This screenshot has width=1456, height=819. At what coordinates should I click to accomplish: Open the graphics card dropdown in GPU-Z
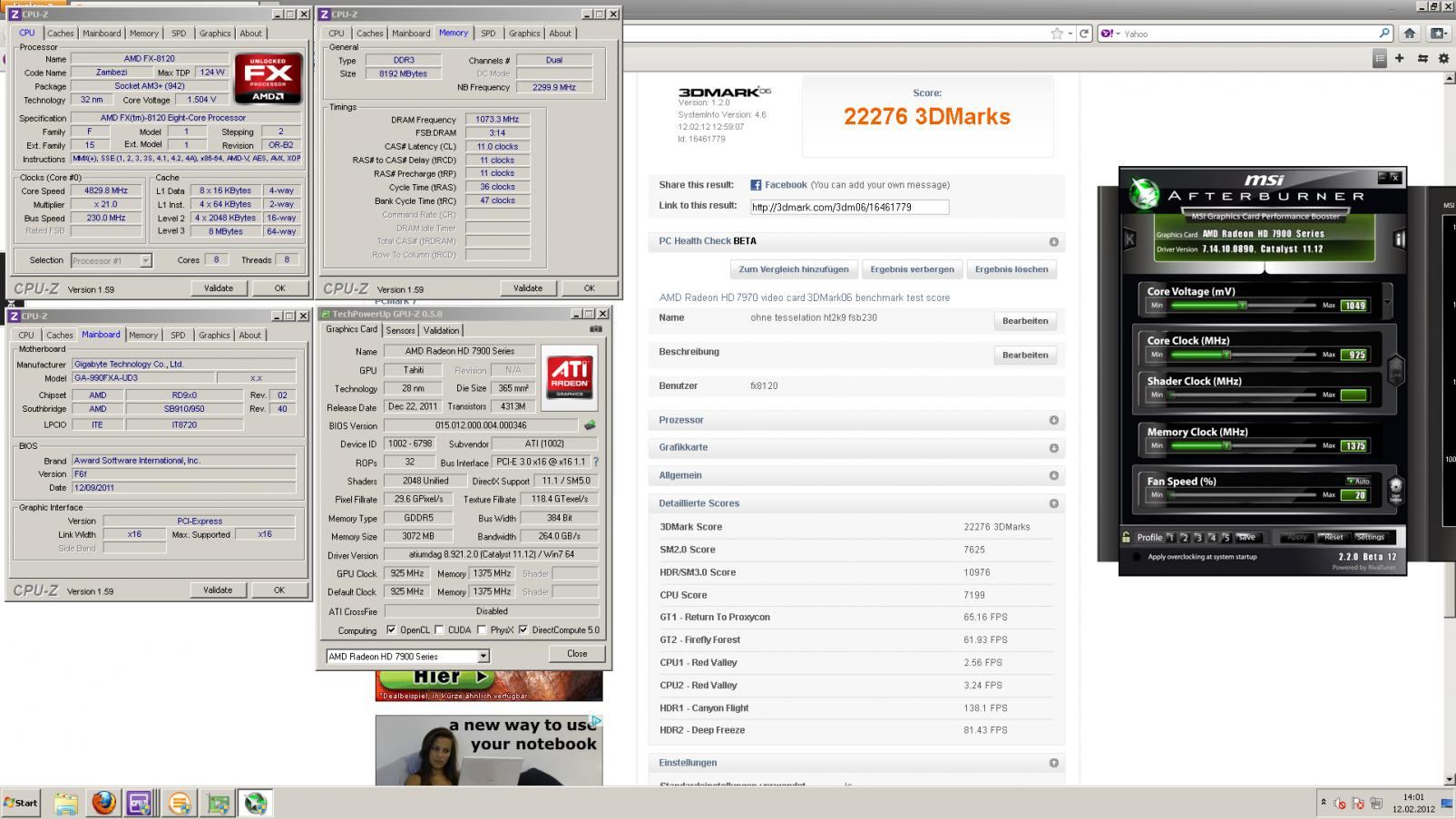(x=484, y=657)
